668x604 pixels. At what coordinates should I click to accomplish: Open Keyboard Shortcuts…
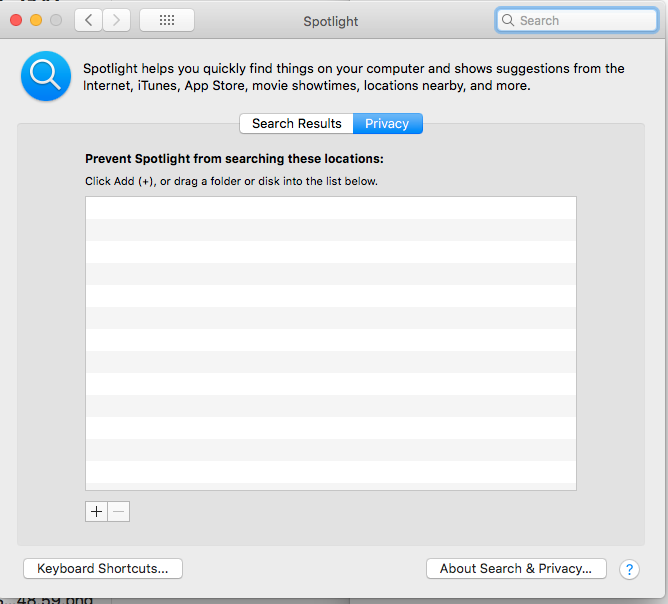click(103, 569)
